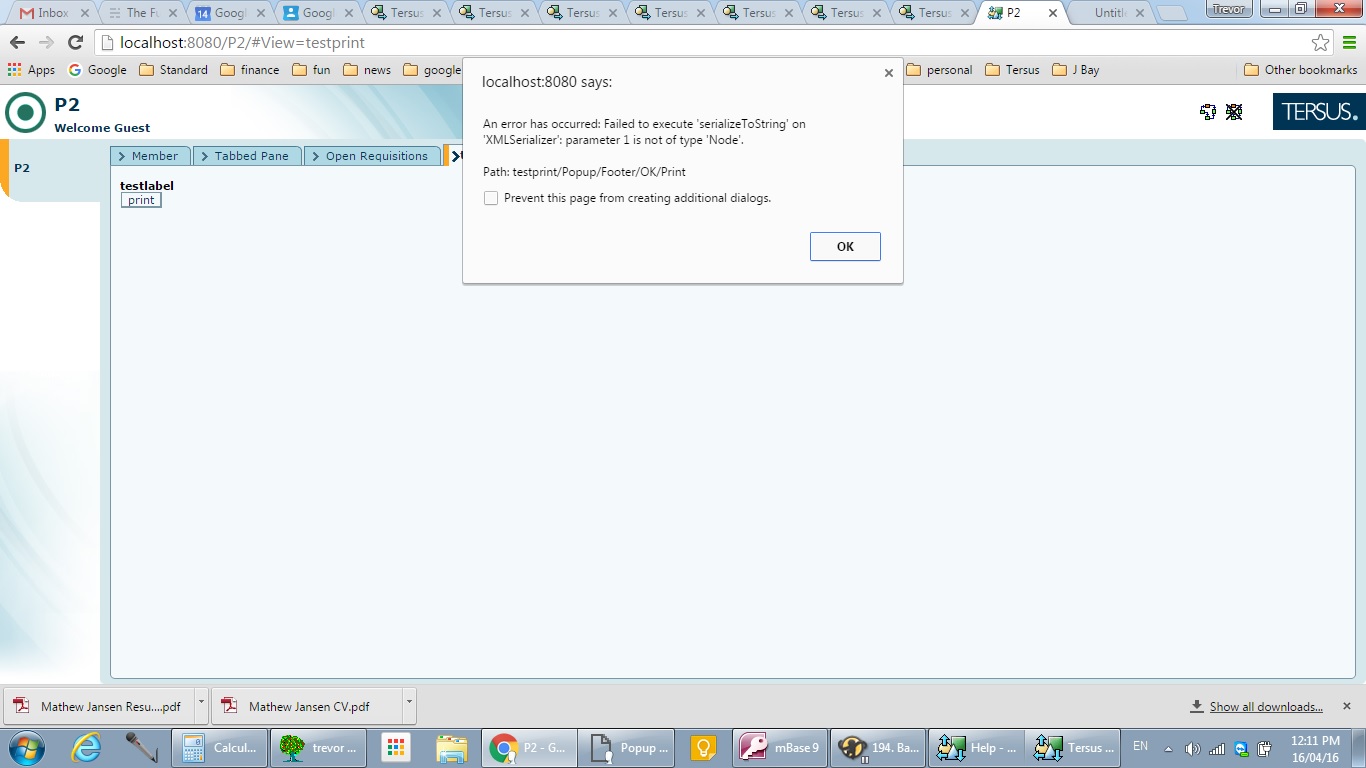
Task: Click Show all downloads link
Action: [1265, 707]
